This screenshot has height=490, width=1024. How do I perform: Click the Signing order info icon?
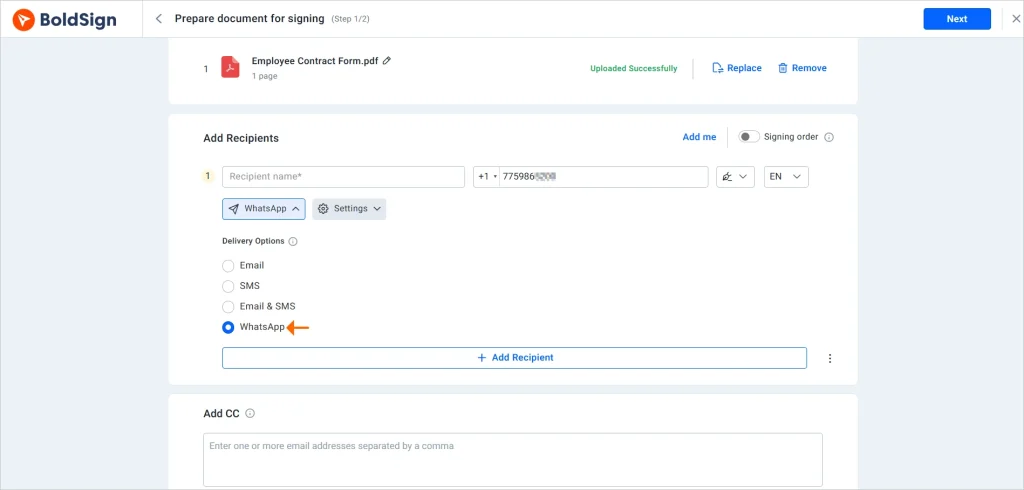(829, 137)
